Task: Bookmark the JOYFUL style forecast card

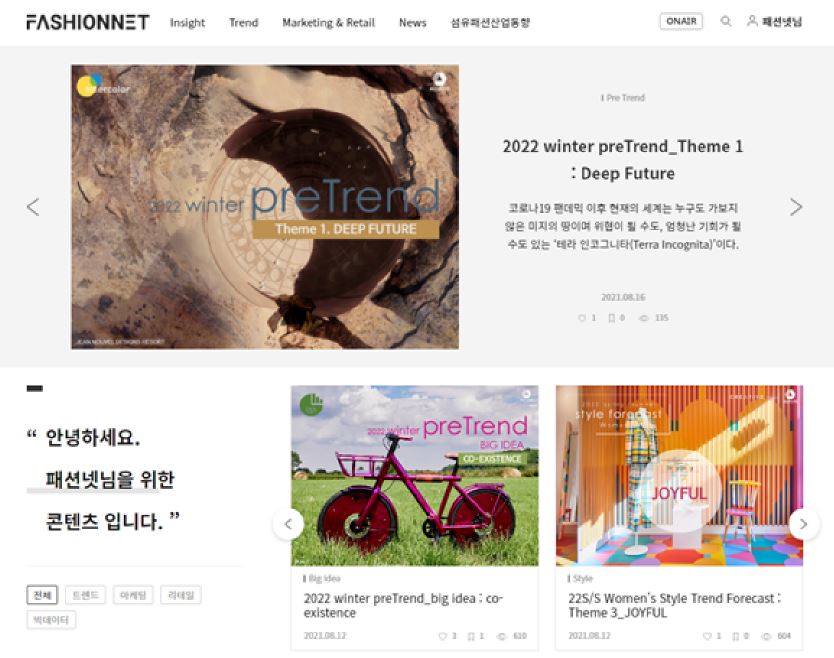Action: pyautogui.click(x=736, y=636)
